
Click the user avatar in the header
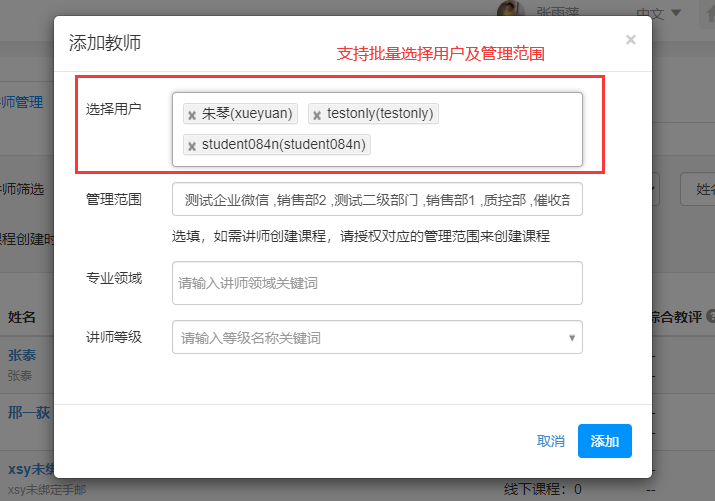tap(510, 11)
